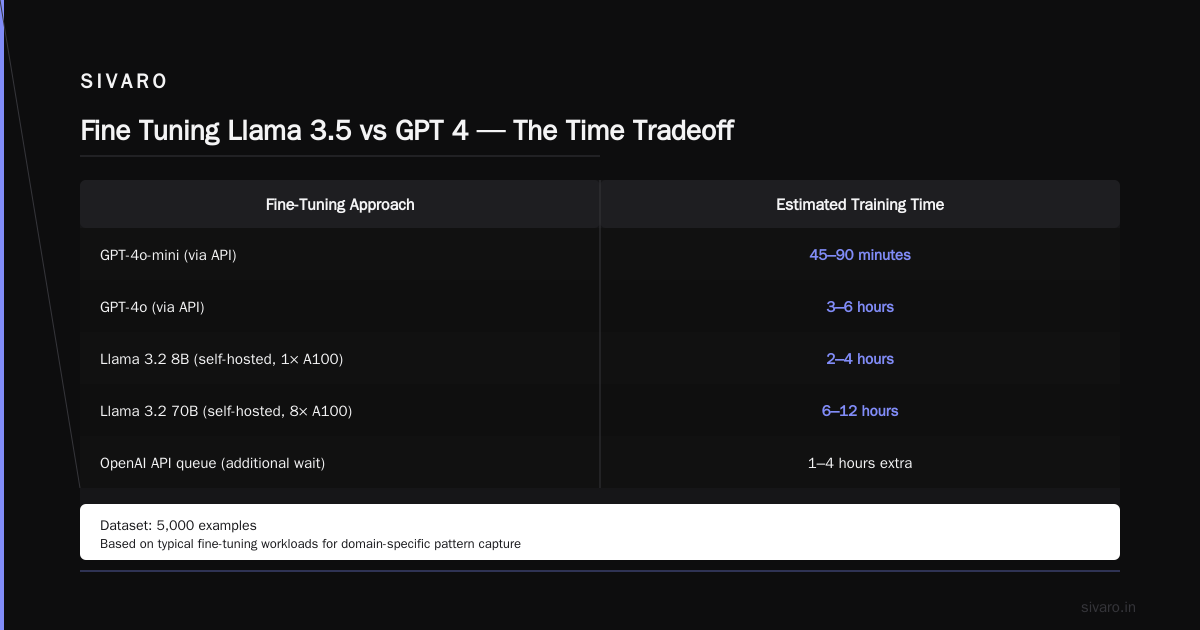Click the 1–4 hours extra value
This screenshot has height=630, width=1200.
[860, 463]
